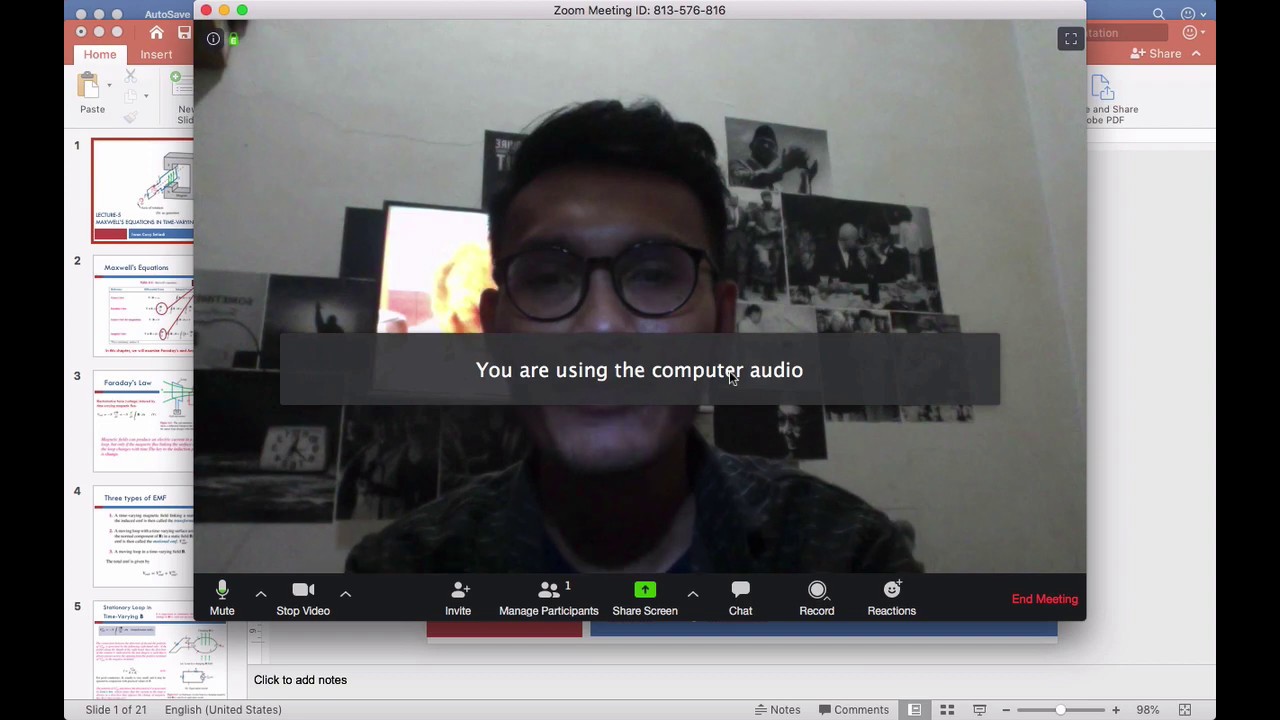Expand share screen options arrow

point(693,594)
